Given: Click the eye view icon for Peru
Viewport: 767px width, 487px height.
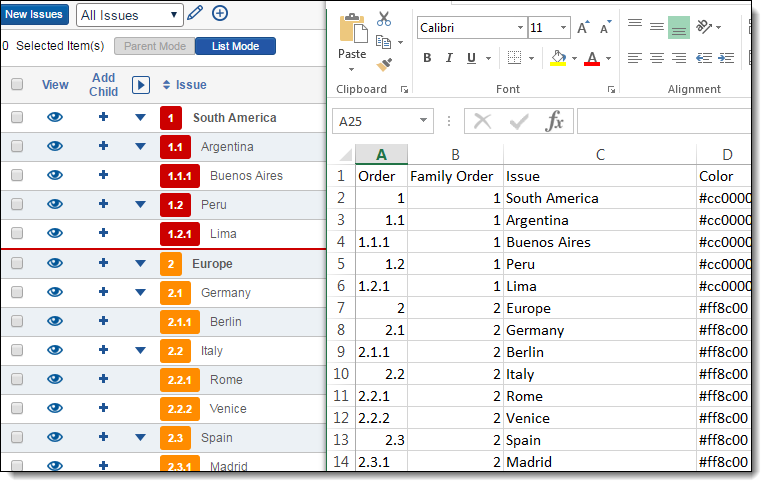Looking at the screenshot, I should (x=55, y=205).
